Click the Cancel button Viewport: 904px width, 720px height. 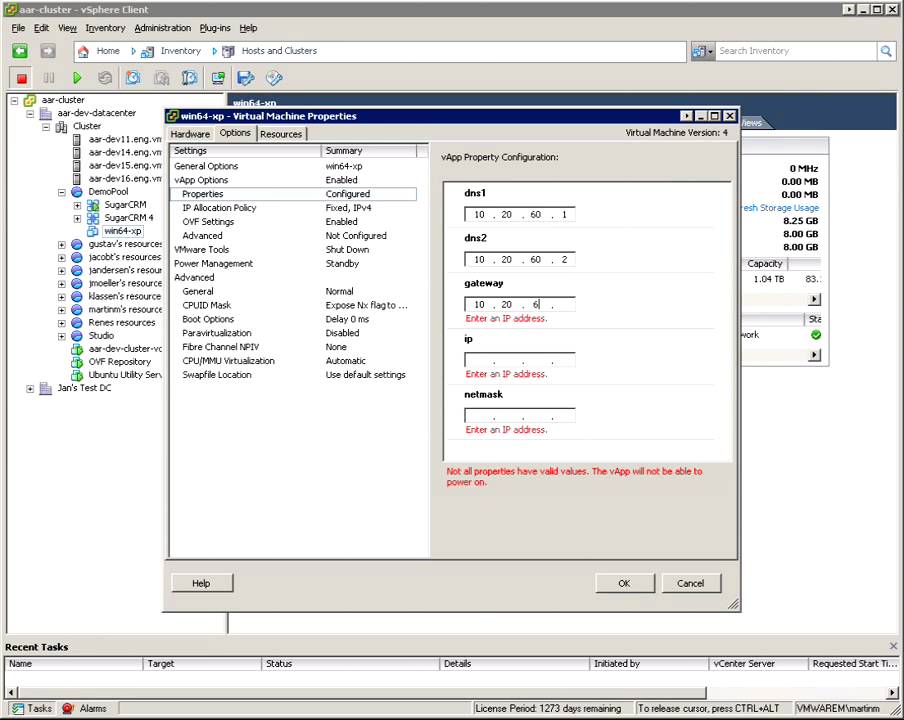691,583
